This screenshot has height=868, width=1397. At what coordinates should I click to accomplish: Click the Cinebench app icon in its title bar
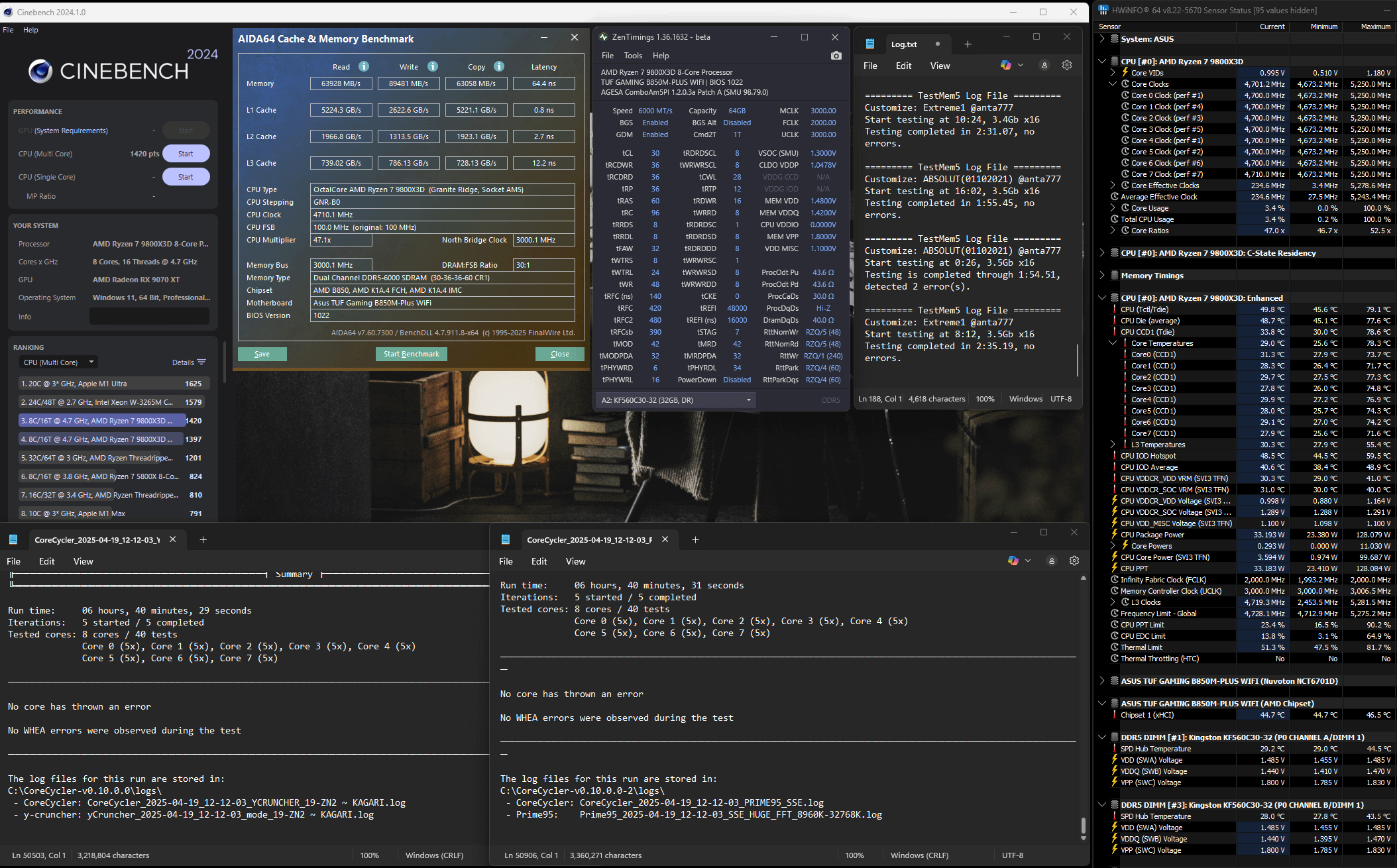pyautogui.click(x=8, y=12)
